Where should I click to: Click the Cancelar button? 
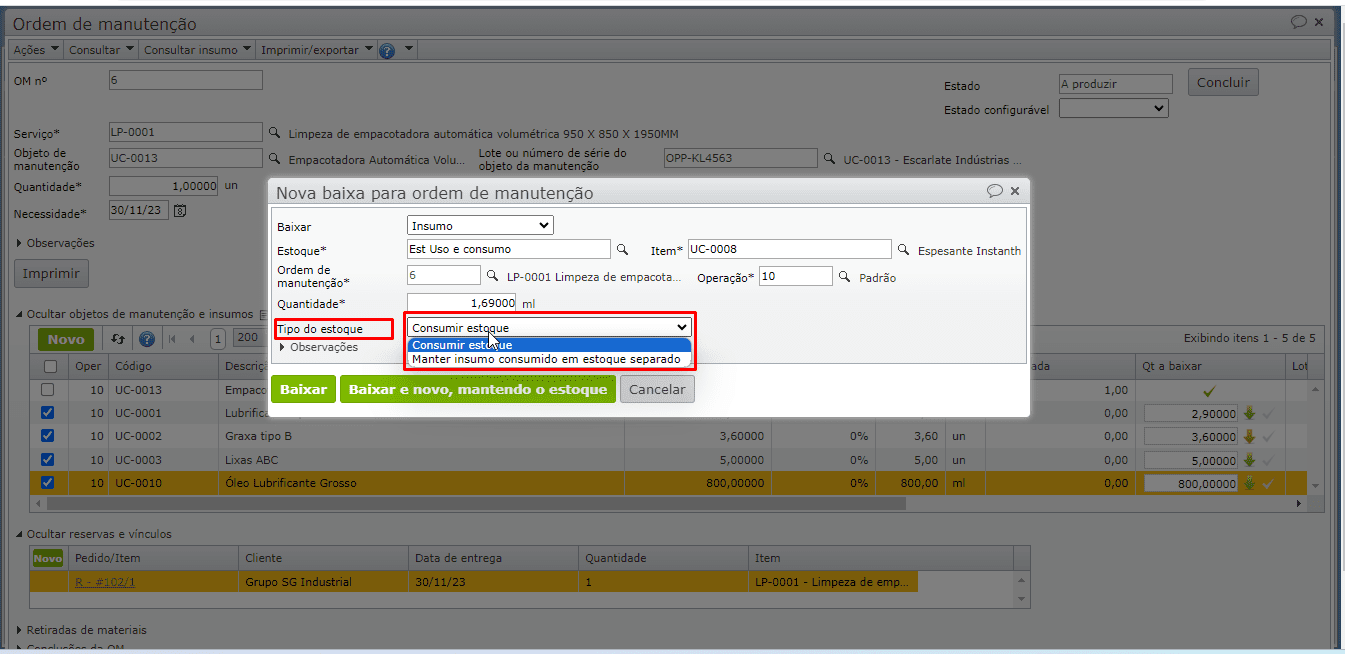click(x=657, y=390)
